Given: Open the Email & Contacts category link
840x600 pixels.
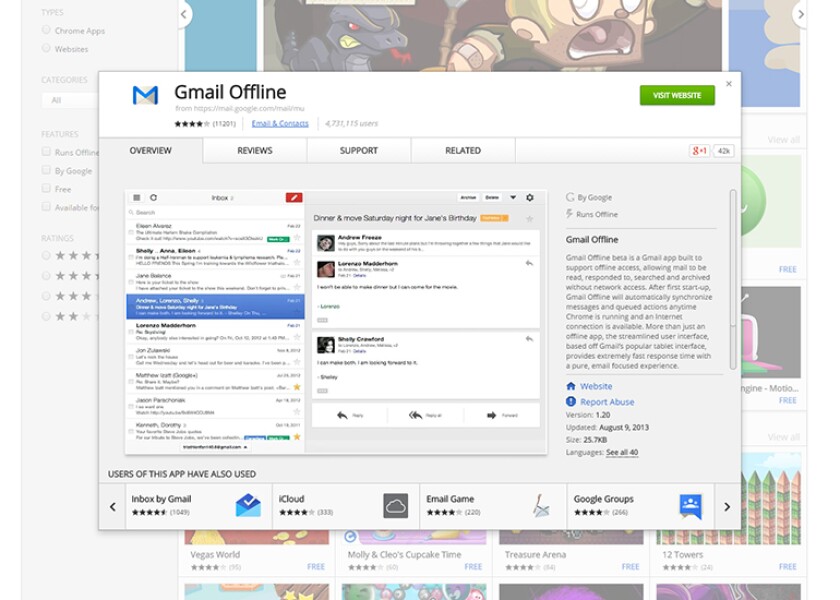Looking at the screenshot, I should (280, 124).
